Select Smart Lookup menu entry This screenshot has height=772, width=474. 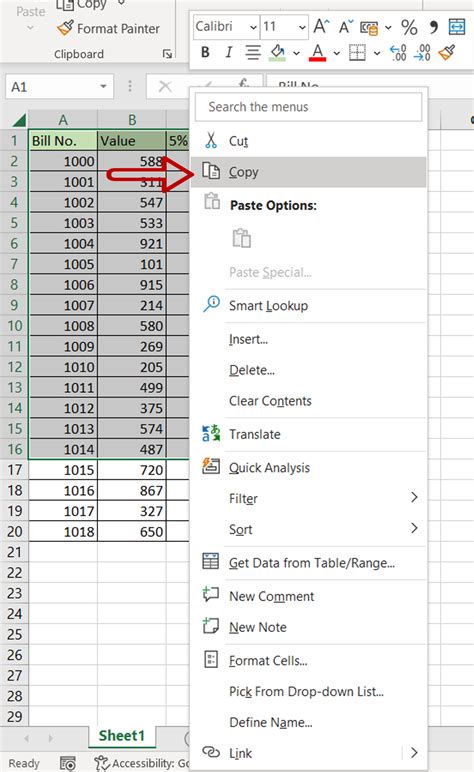pyautogui.click(x=308, y=305)
